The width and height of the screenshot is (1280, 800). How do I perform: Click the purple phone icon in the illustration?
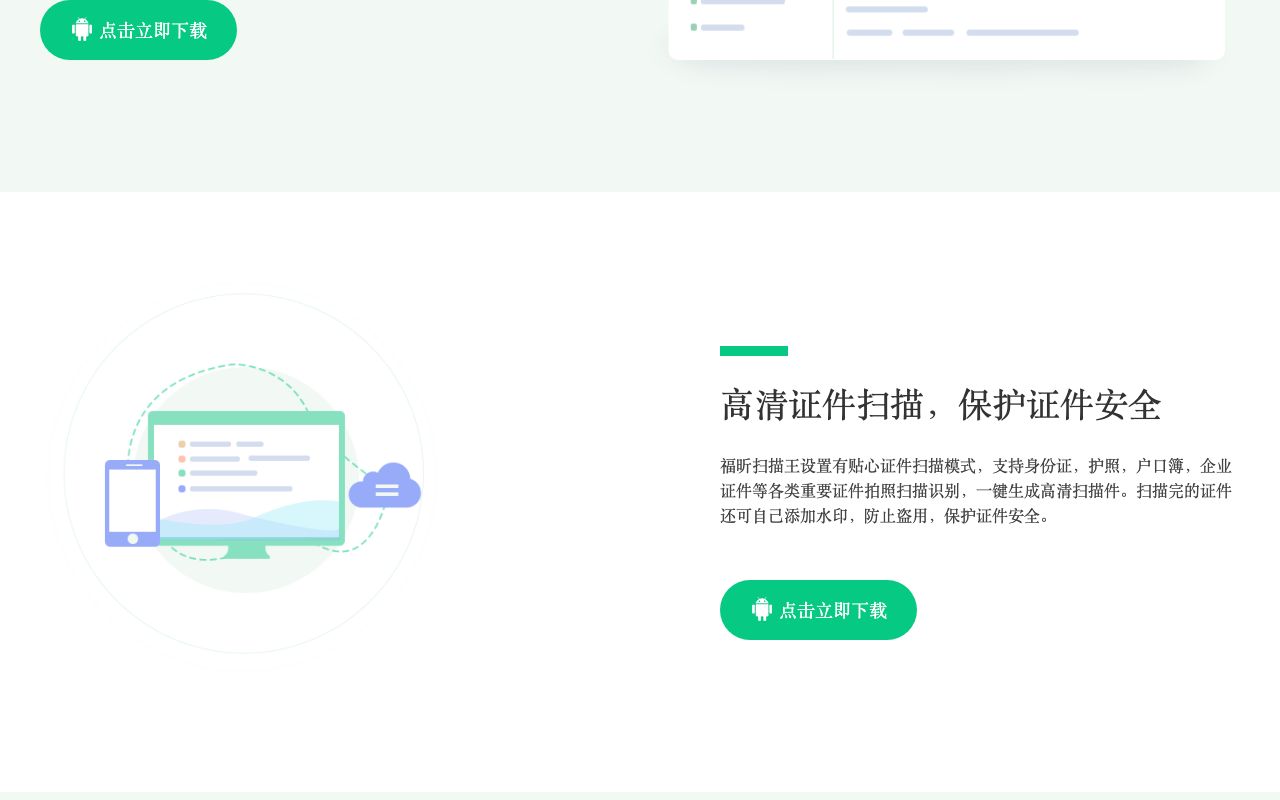pyautogui.click(x=133, y=503)
